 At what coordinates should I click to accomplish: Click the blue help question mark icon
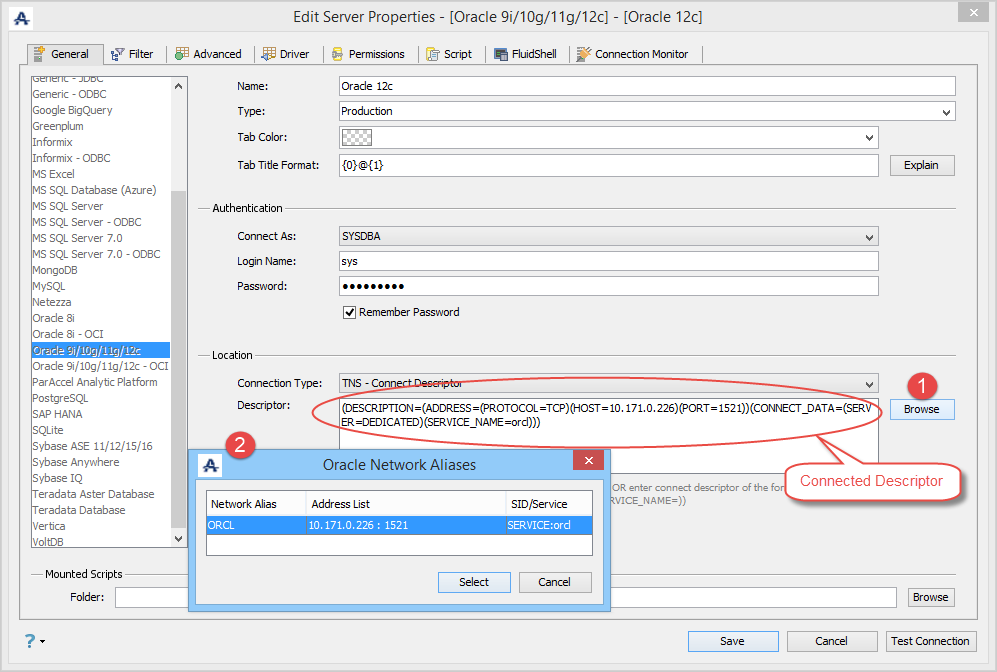(30, 640)
